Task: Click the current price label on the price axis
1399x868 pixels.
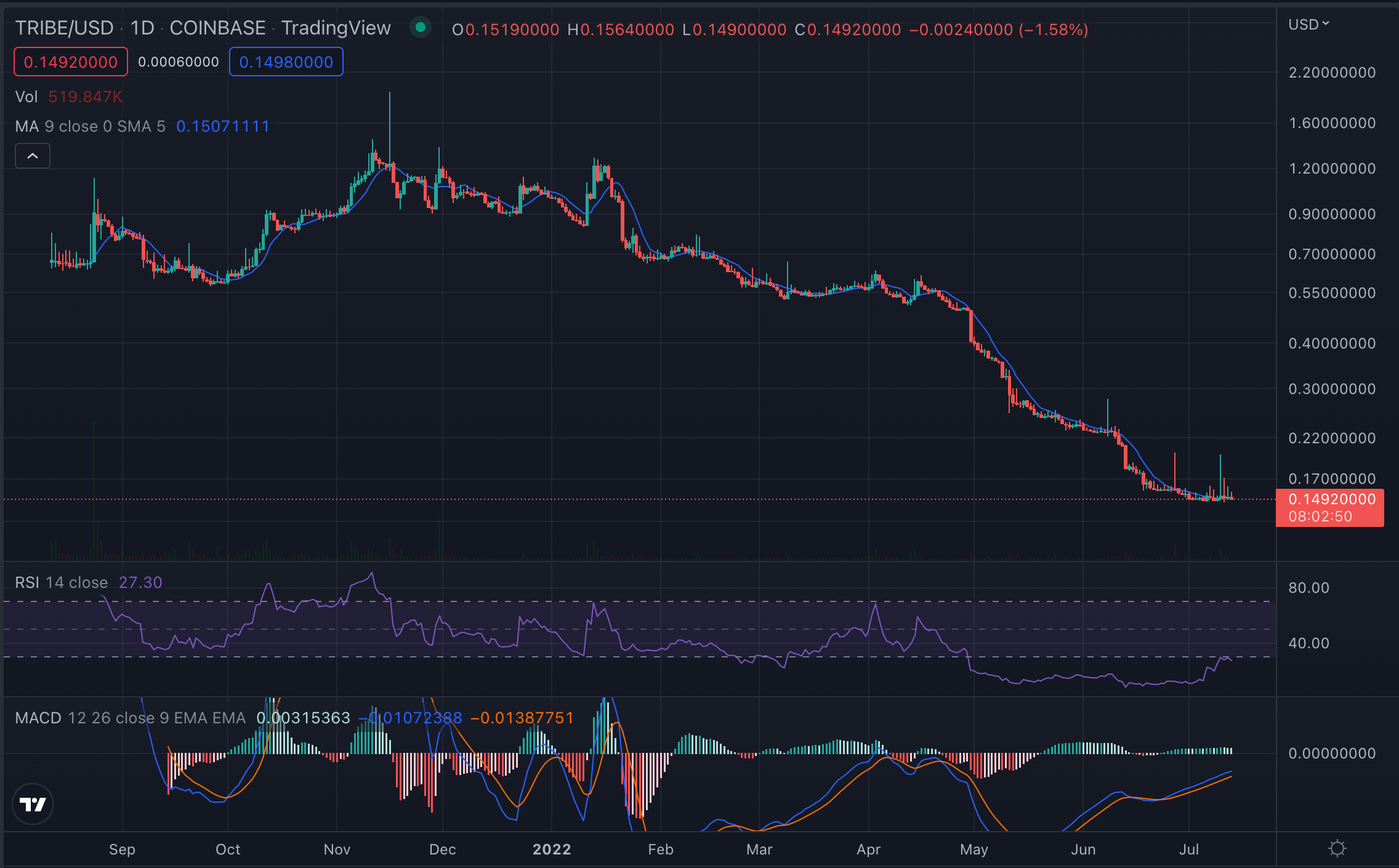Action: (x=1330, y=508)
